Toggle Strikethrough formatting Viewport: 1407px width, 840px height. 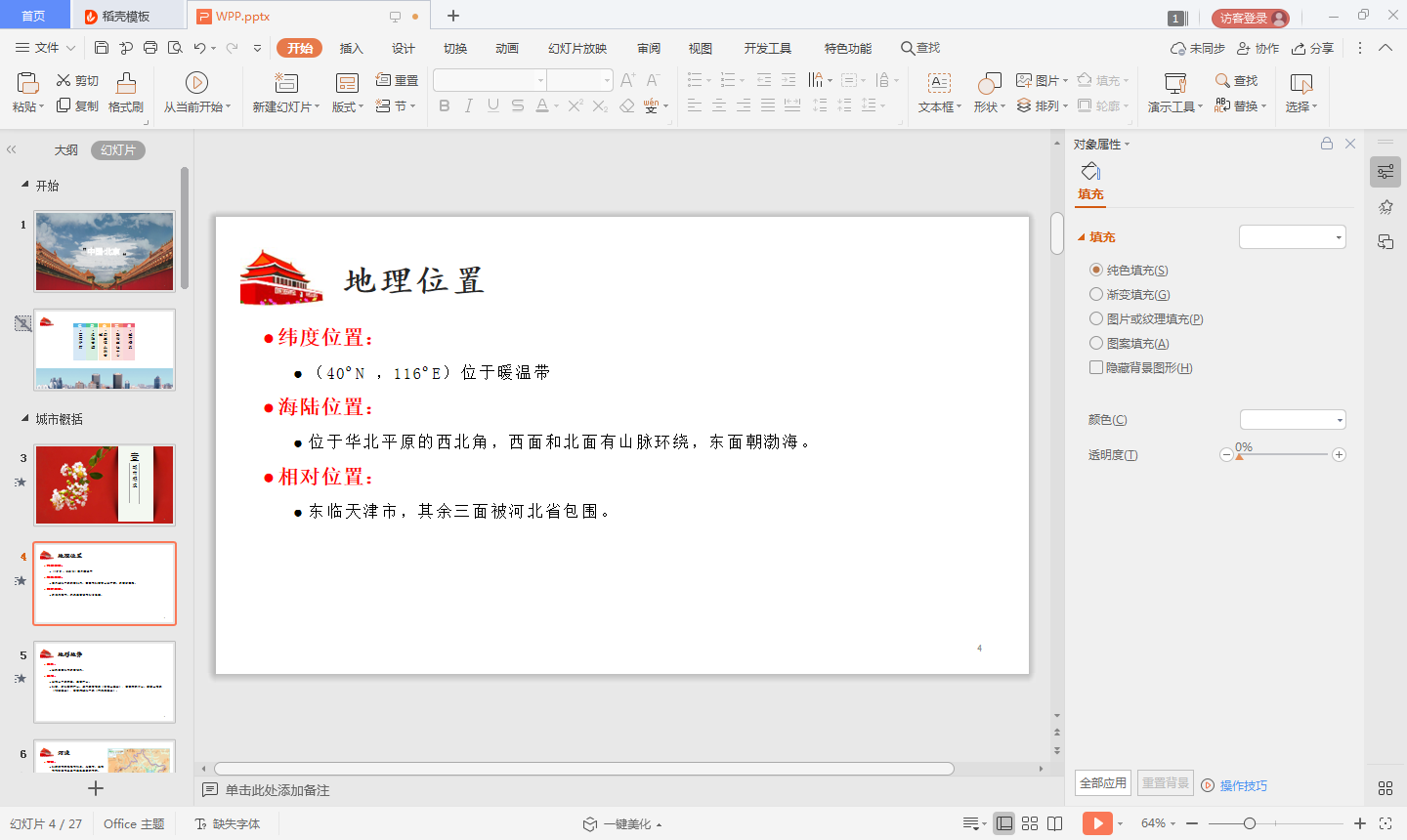click(518, 105)
